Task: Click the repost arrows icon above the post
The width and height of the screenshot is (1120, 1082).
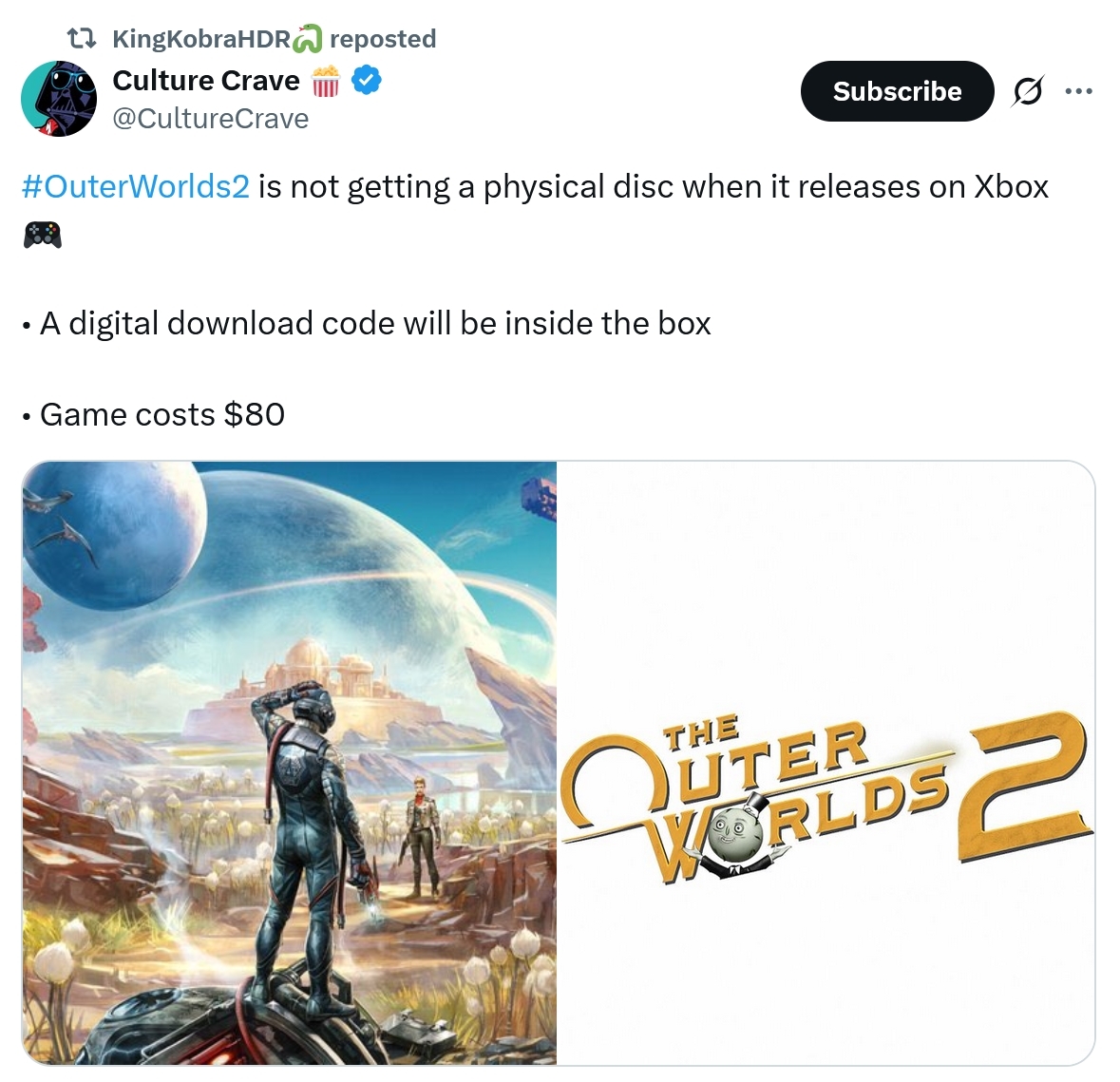Action: pos(81,38)
